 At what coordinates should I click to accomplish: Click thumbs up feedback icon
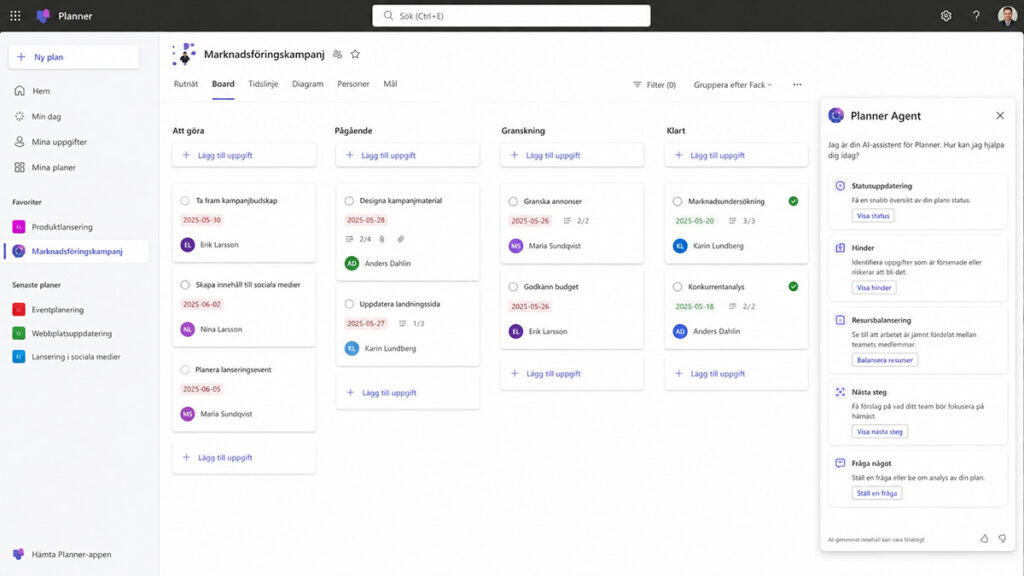coord(984,539)
